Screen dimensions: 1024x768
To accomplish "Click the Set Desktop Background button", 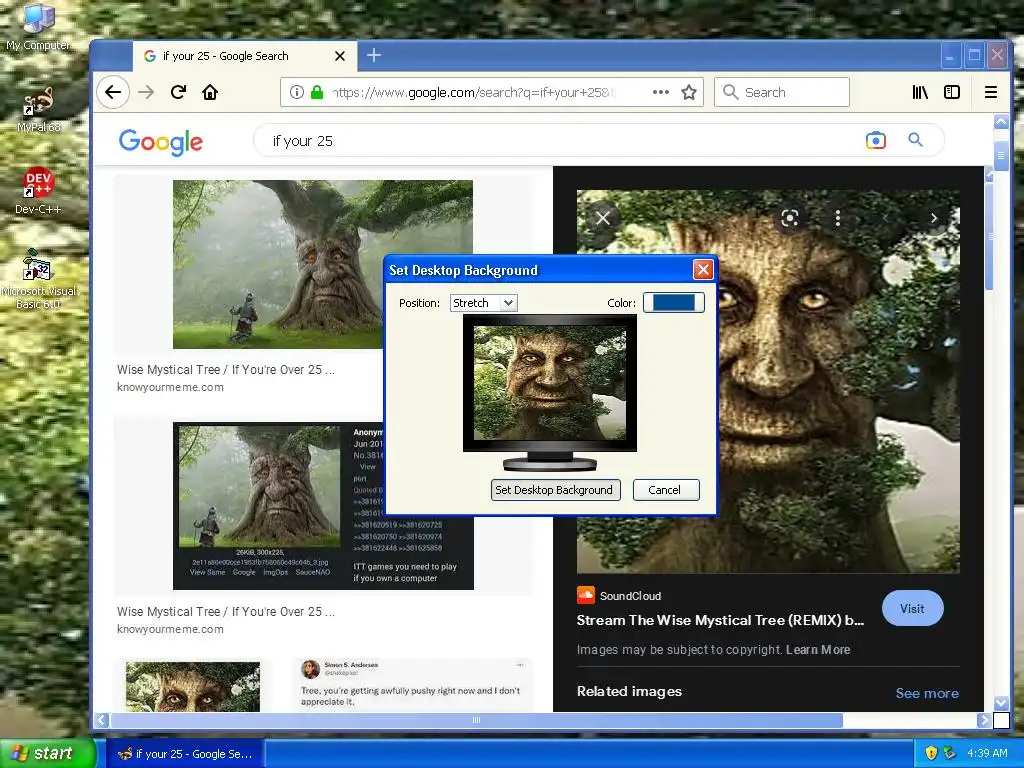I will click(x=555, y=490).
